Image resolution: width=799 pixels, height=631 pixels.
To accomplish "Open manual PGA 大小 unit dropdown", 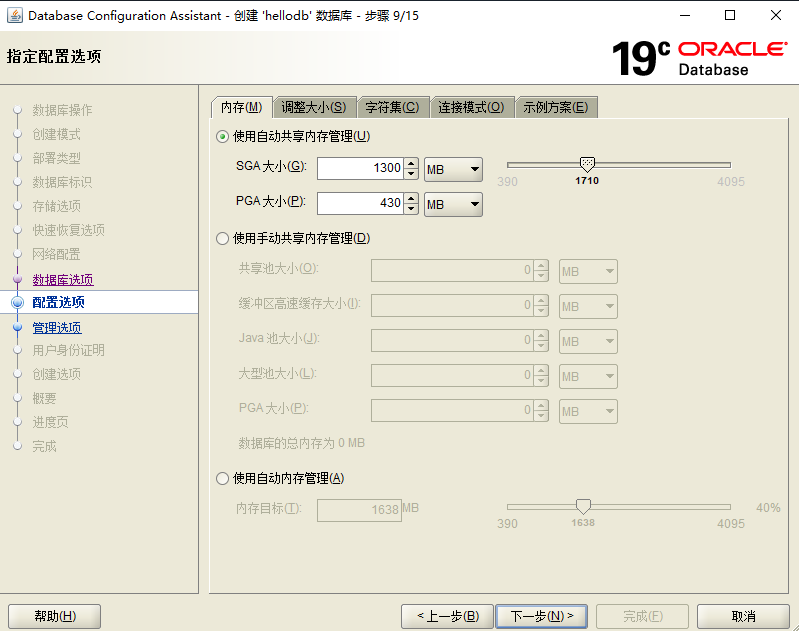I will (x=588, y=411).
